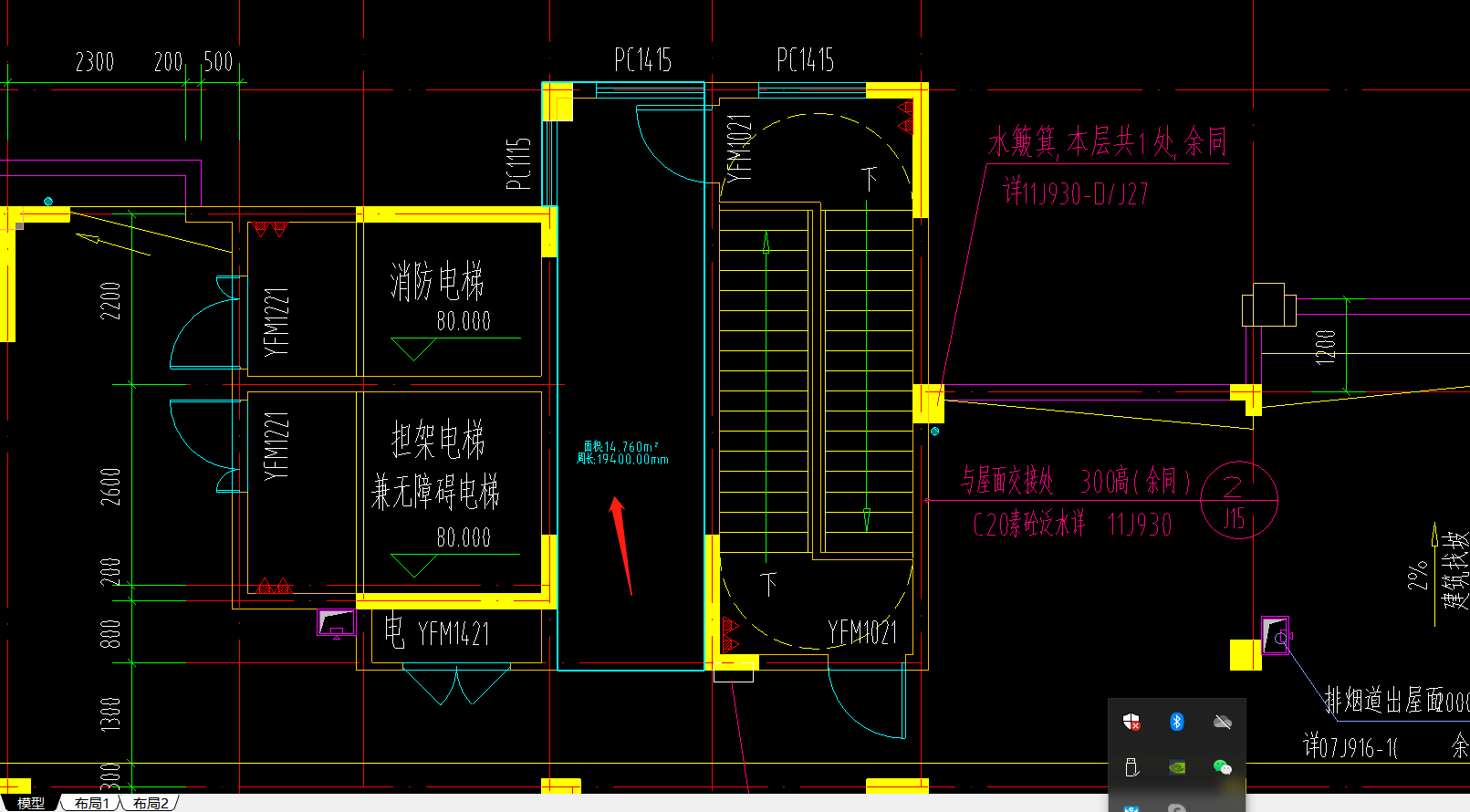Select the 担架电梯 text label
This screenshot has height=812, width=1470.
coord(438,440)
